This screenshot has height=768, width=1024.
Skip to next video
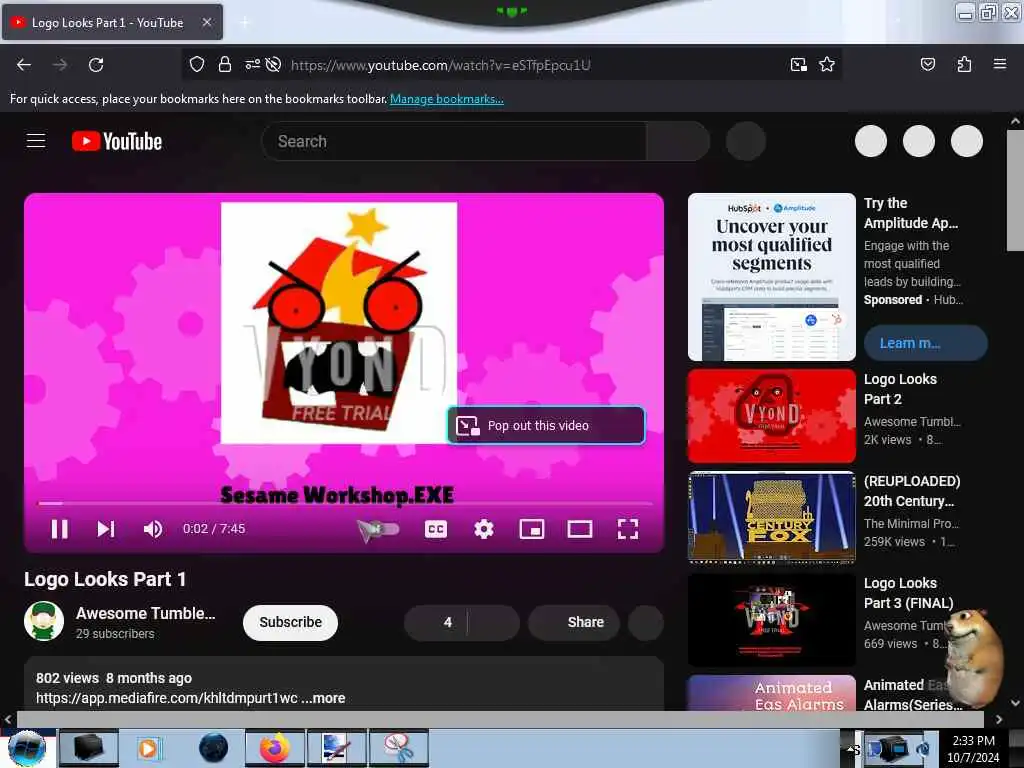pyautogui.click(x=106, y=529)
